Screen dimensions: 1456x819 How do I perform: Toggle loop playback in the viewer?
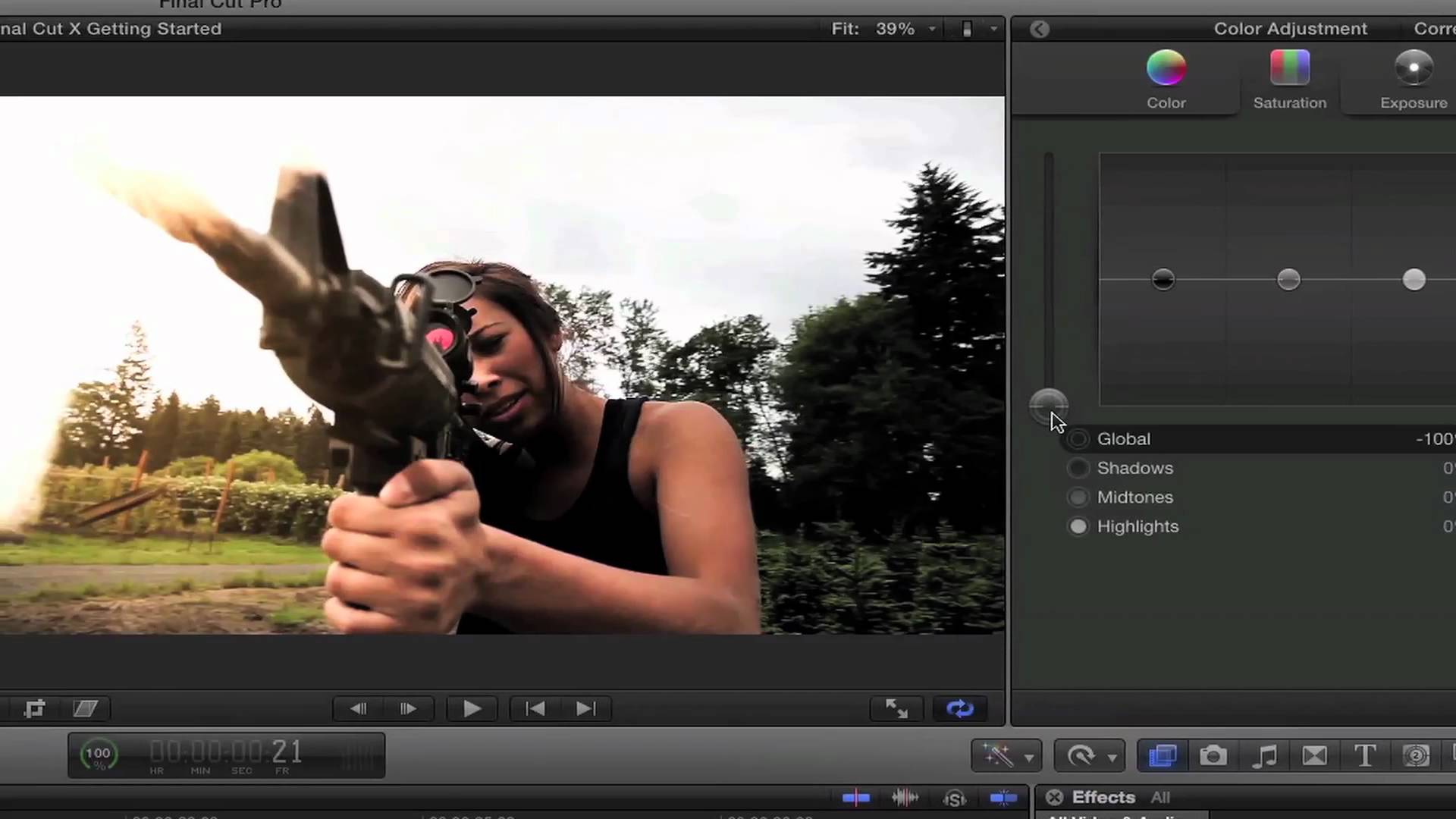[x=959, y=708]
